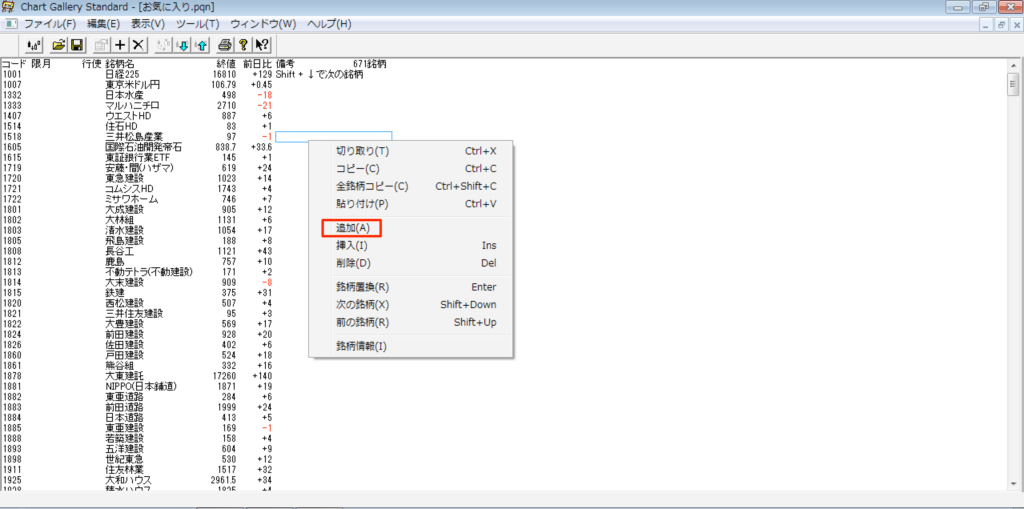Select the 国際石油開発帝石 row
The height and width of the screenshot is (509, 1024).
point(137,147)
